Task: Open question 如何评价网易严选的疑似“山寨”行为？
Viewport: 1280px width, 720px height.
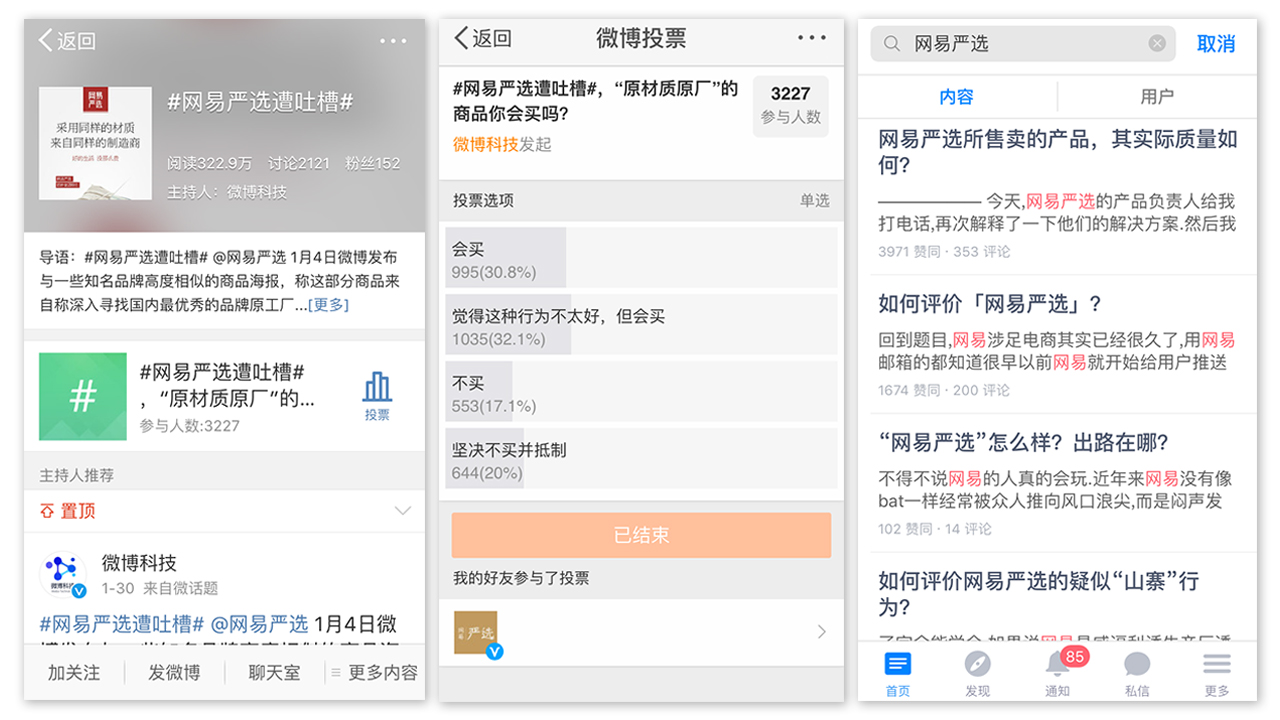Action: point(1038,594)
